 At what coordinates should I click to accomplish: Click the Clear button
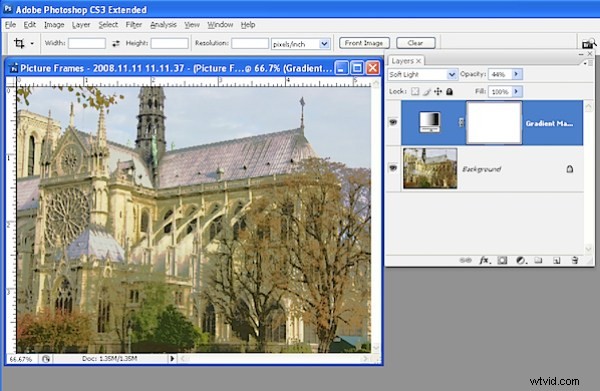coord(416,43)
